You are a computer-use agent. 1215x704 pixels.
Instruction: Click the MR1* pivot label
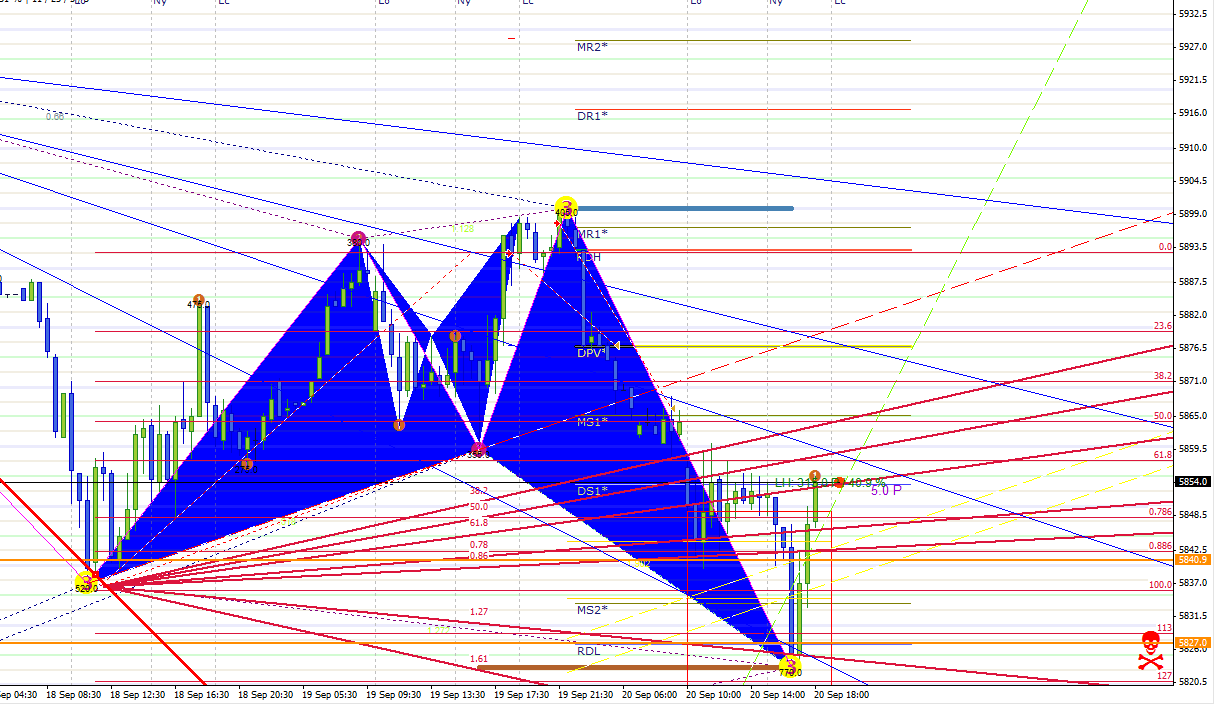point(592,234)
